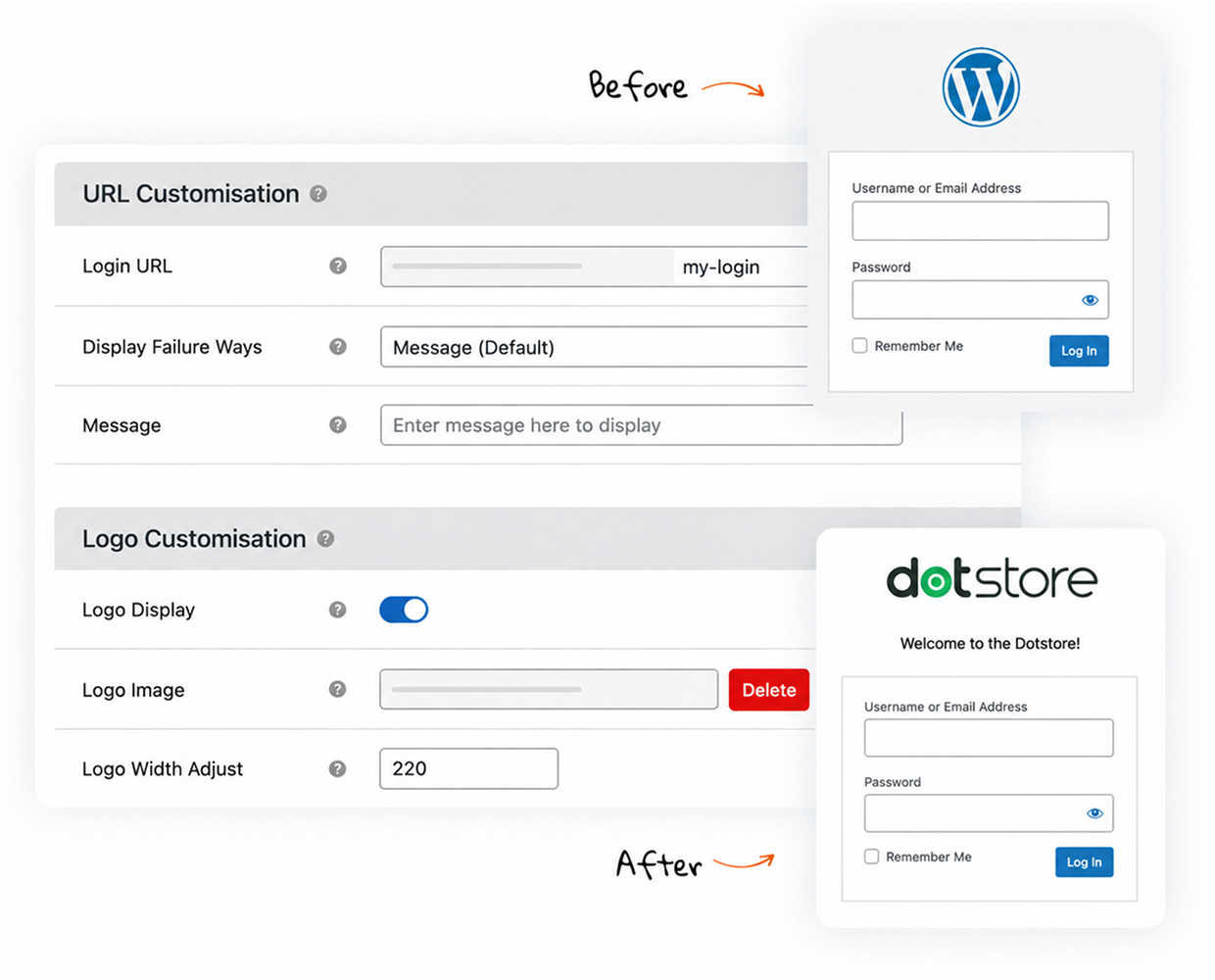Click help icon next to Message field

pos(338,424)
